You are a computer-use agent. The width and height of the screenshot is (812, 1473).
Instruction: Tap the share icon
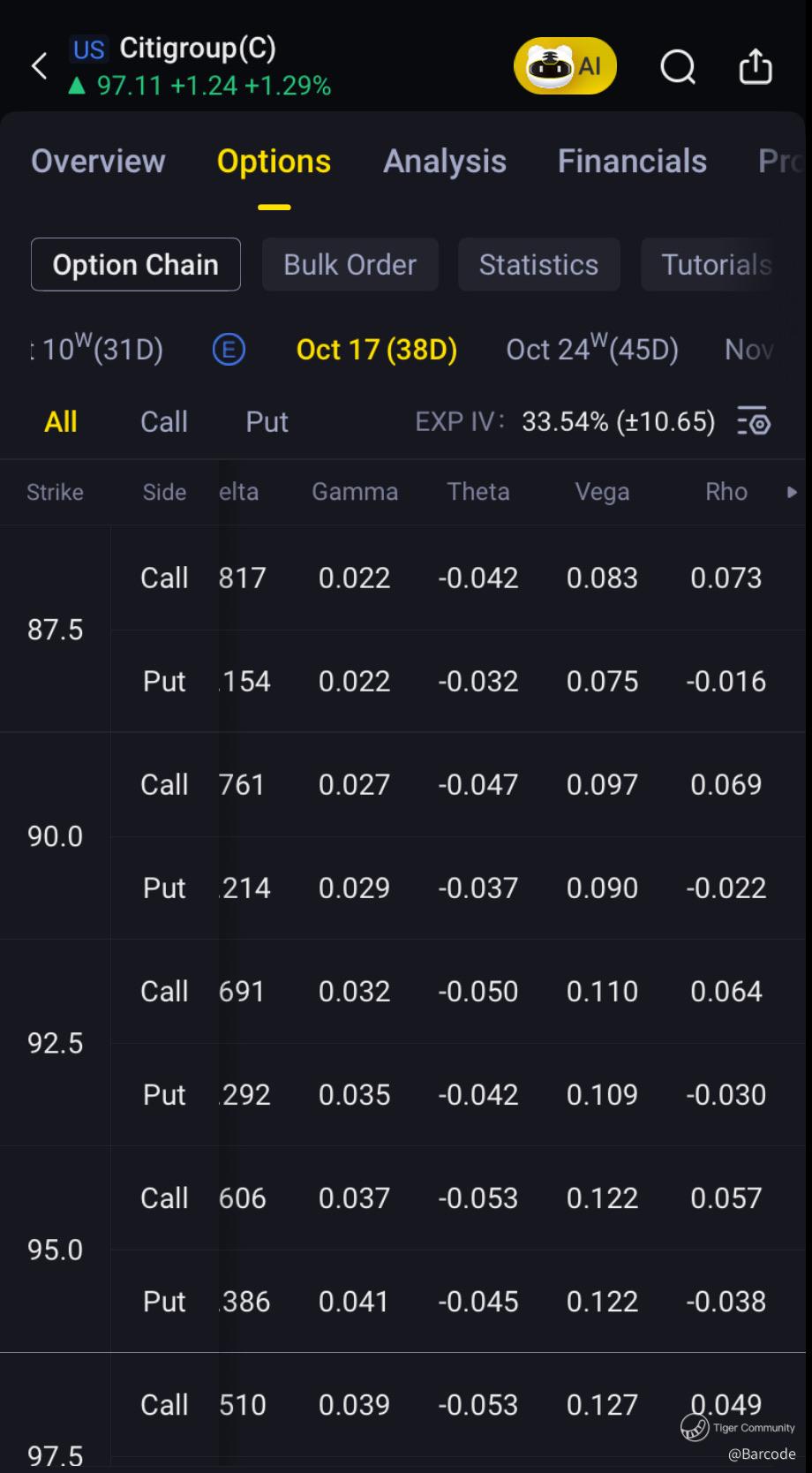tap(756, 66)
